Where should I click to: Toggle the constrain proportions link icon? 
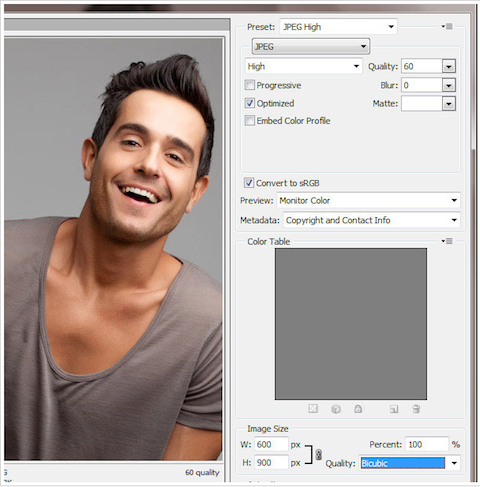[319, 454]
